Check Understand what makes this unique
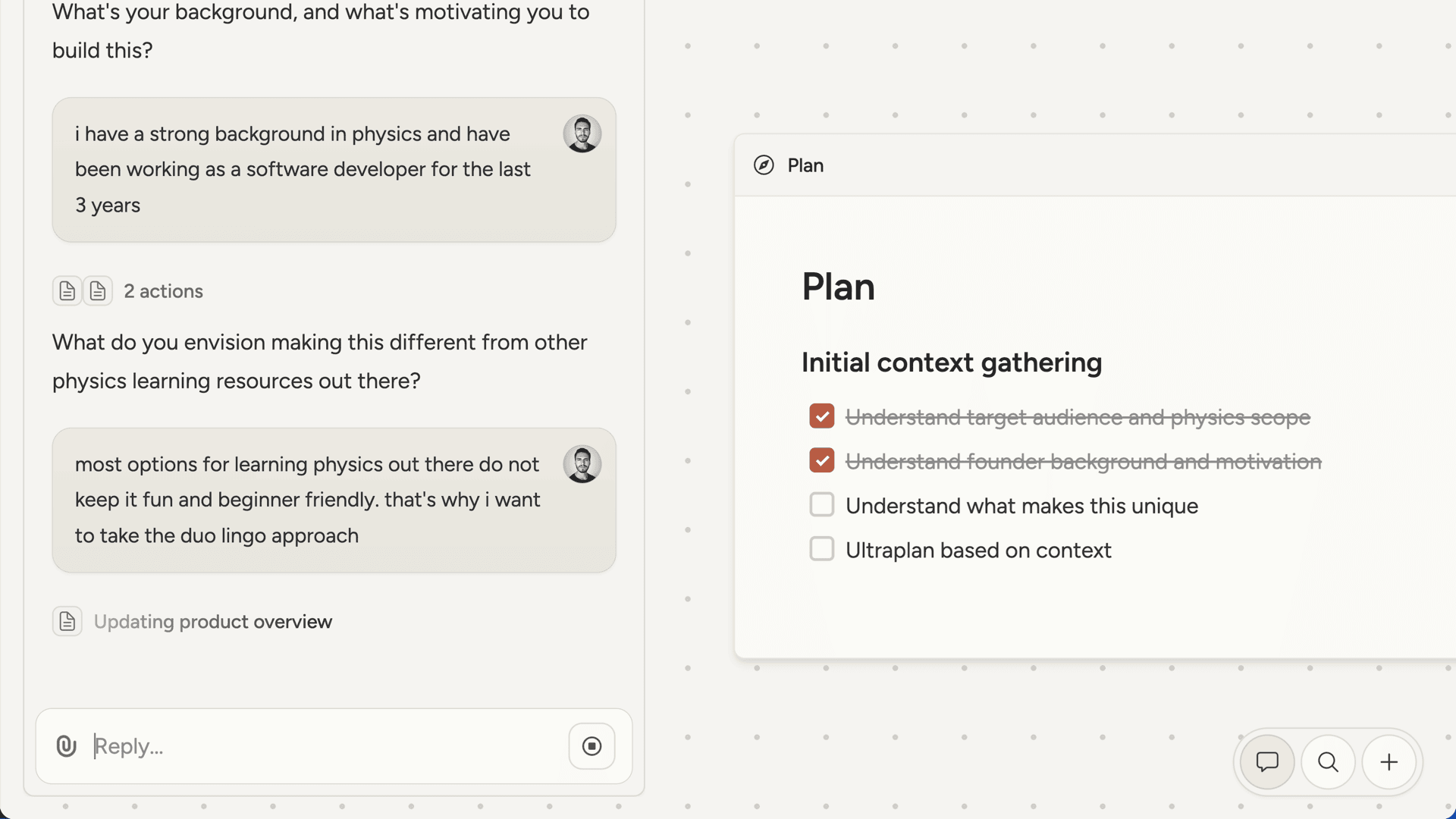 point(821,504)
